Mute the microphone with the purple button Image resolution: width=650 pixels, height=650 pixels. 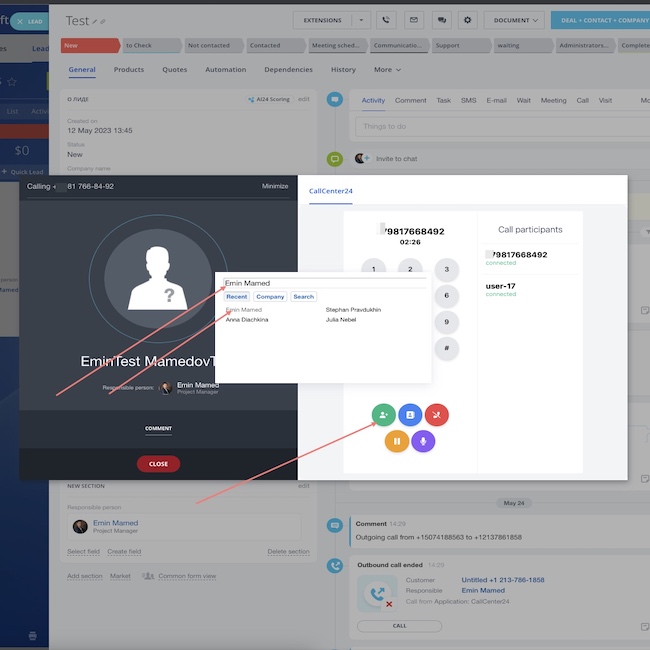coord(423,441)
